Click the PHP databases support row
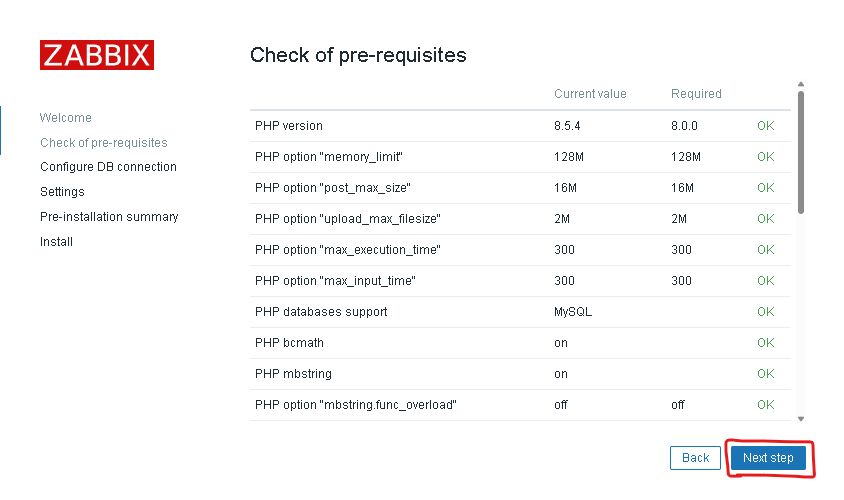 (x=520, y=312)
